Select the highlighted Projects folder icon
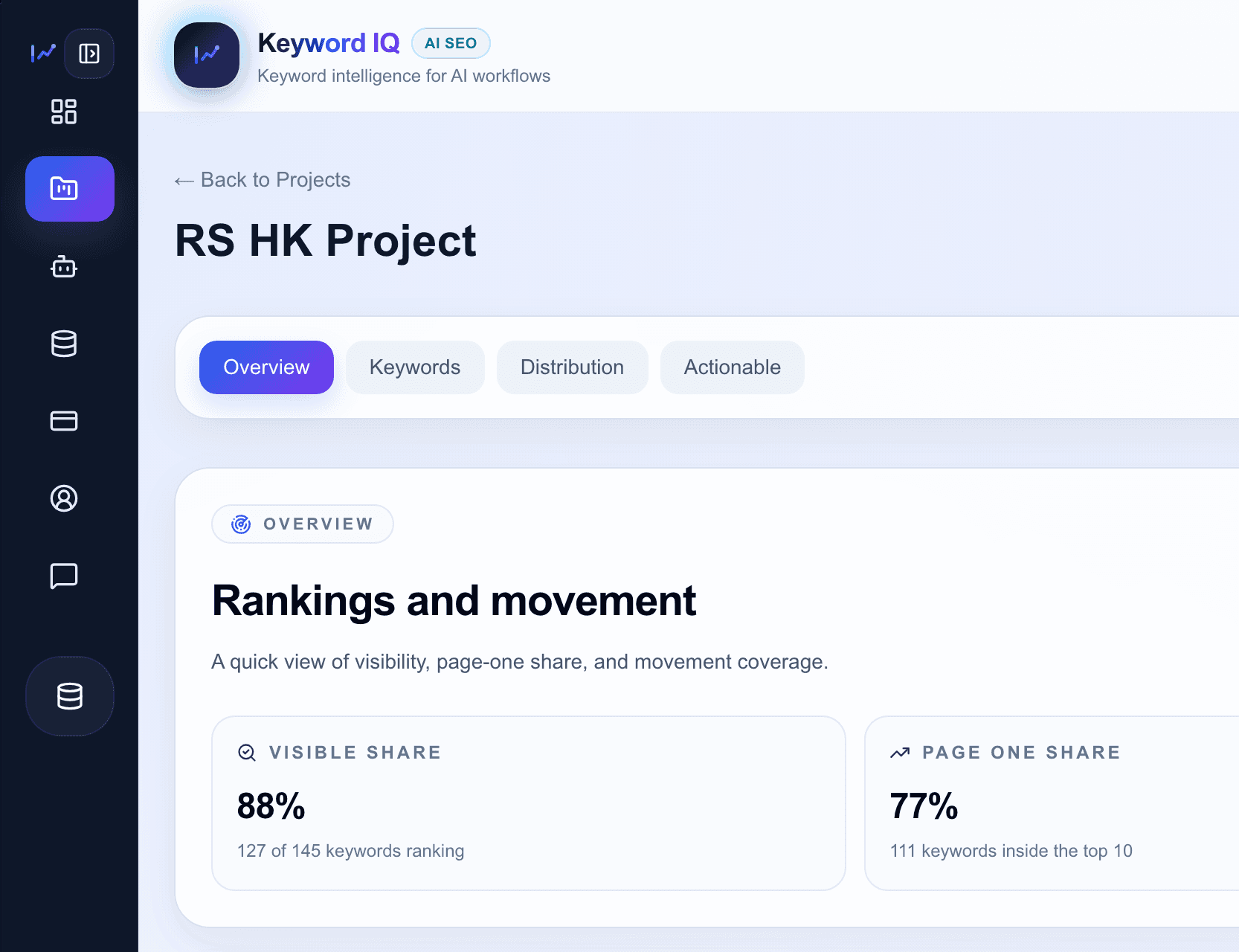This screenshot has width=1239, height=952. (x=69, y=189)
